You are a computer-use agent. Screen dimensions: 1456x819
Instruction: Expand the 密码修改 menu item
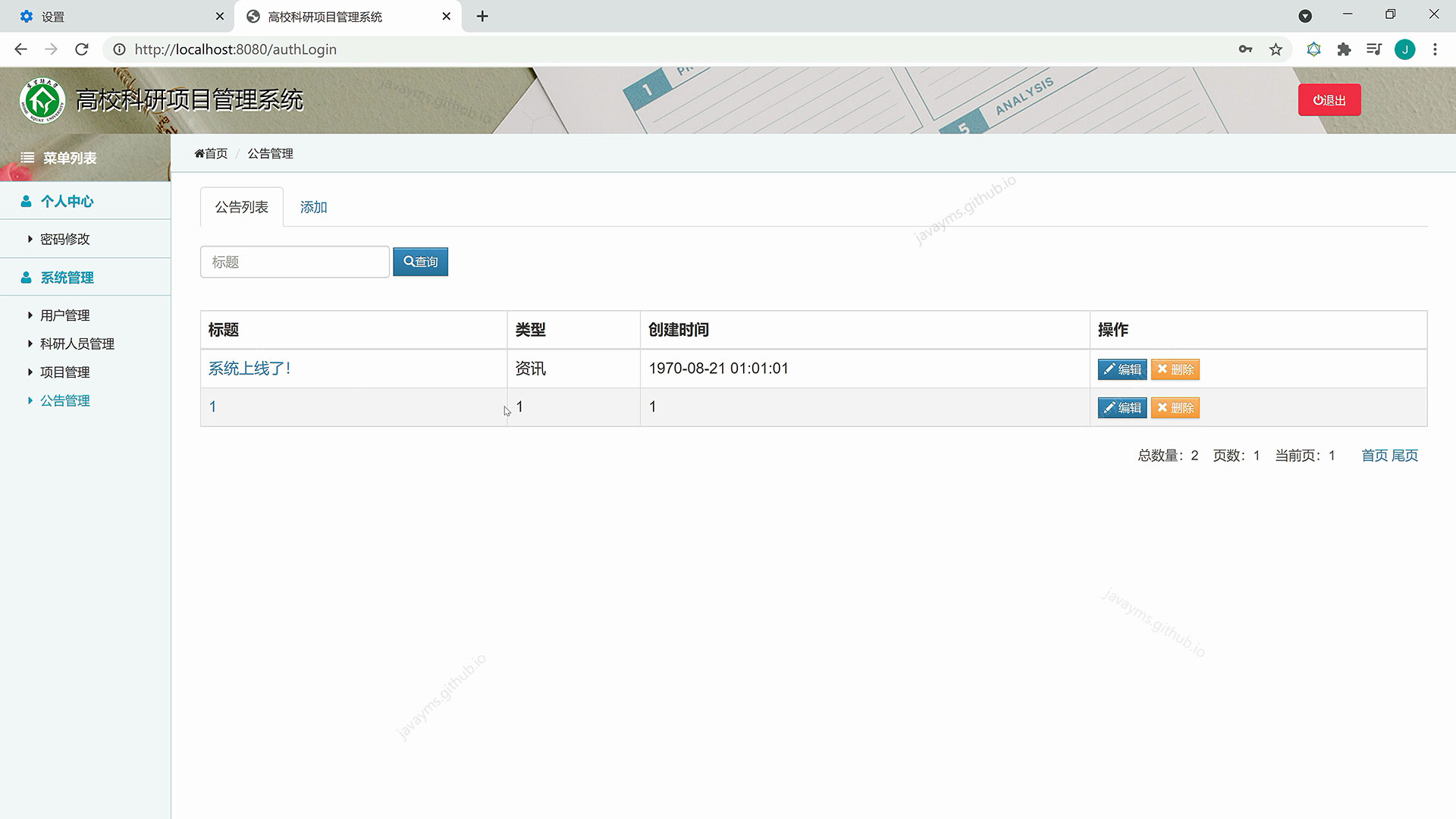click(x=65, y=238)
